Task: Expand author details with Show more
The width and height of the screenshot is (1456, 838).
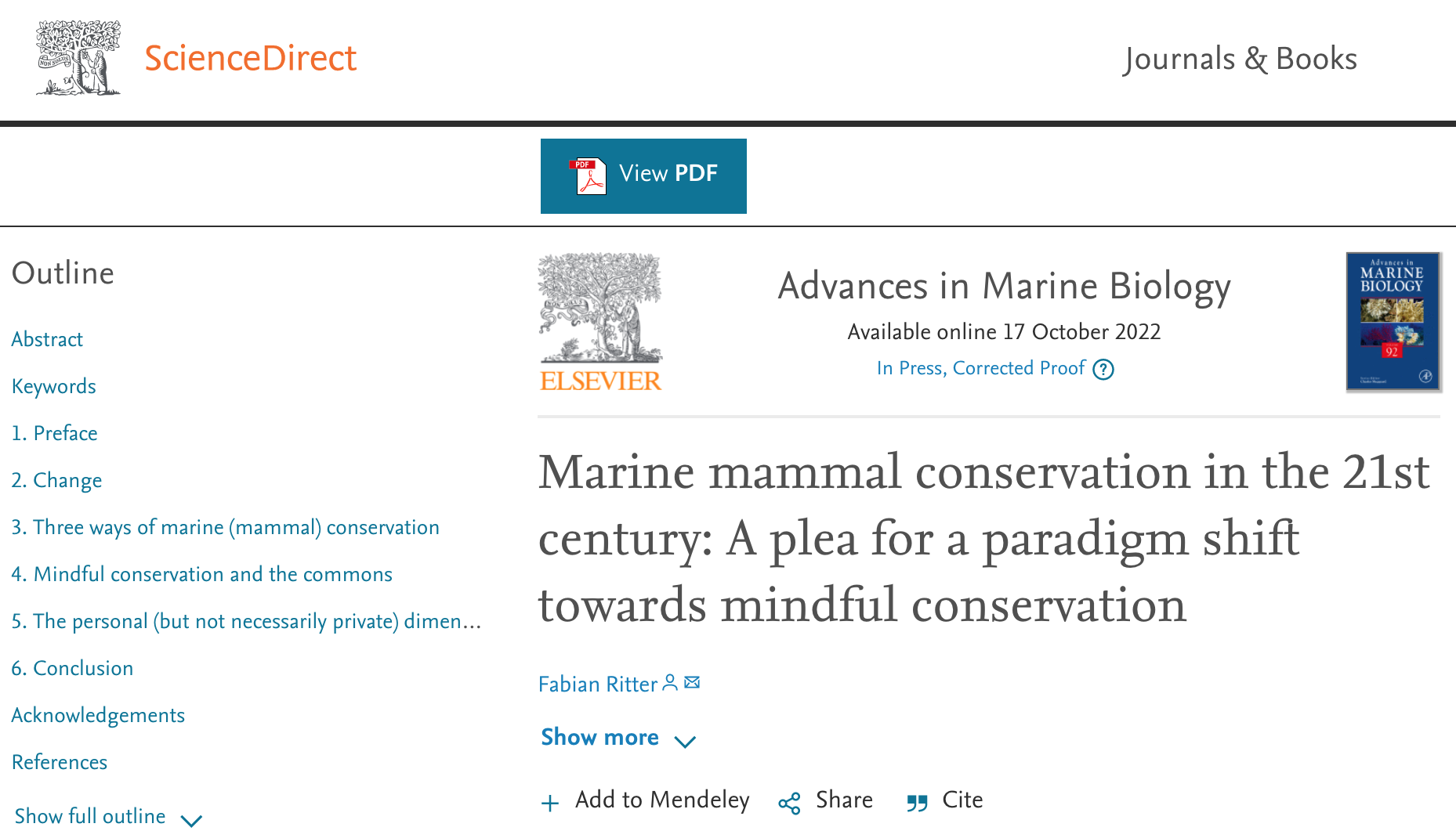Action: click(618, 738)
